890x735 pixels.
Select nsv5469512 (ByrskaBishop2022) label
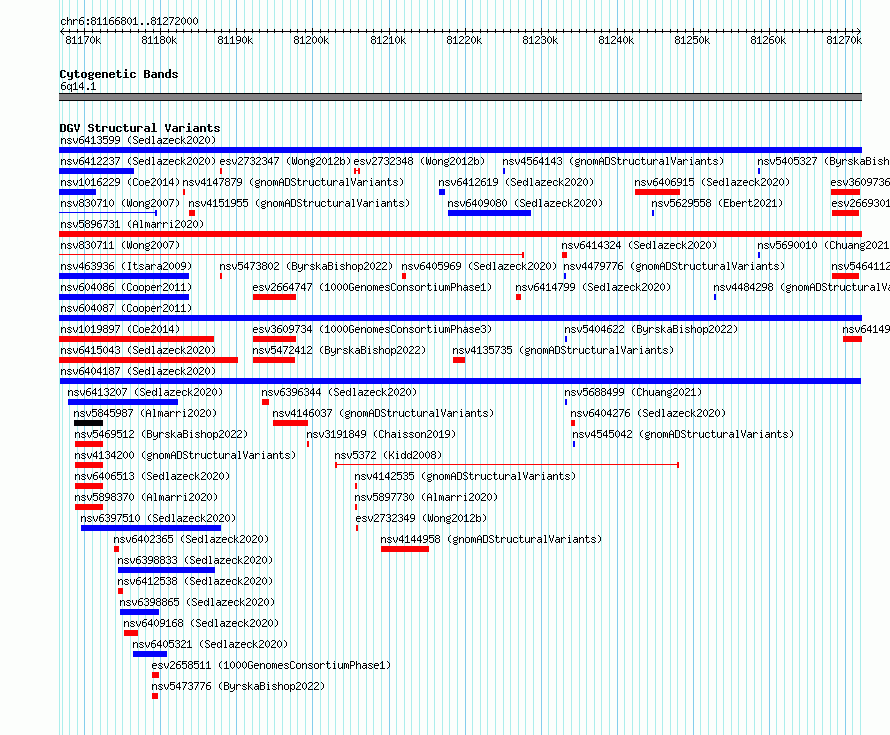click(x=161, y=434)
